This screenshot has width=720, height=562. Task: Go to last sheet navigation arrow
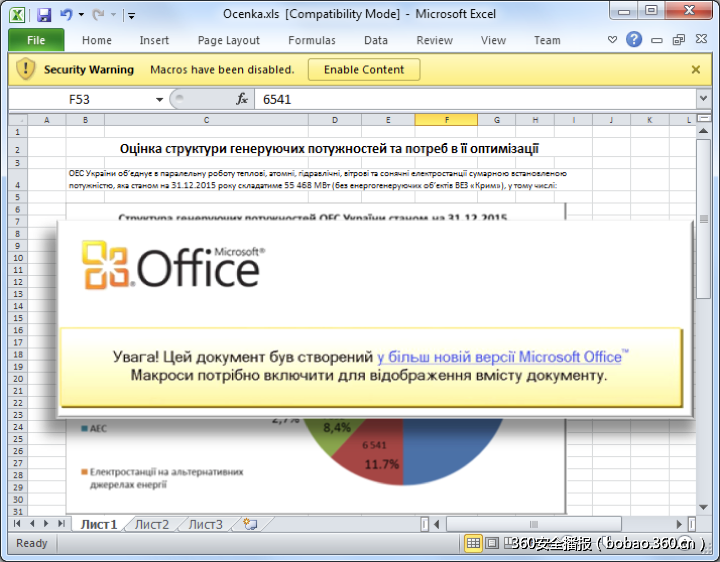(61, 523)
